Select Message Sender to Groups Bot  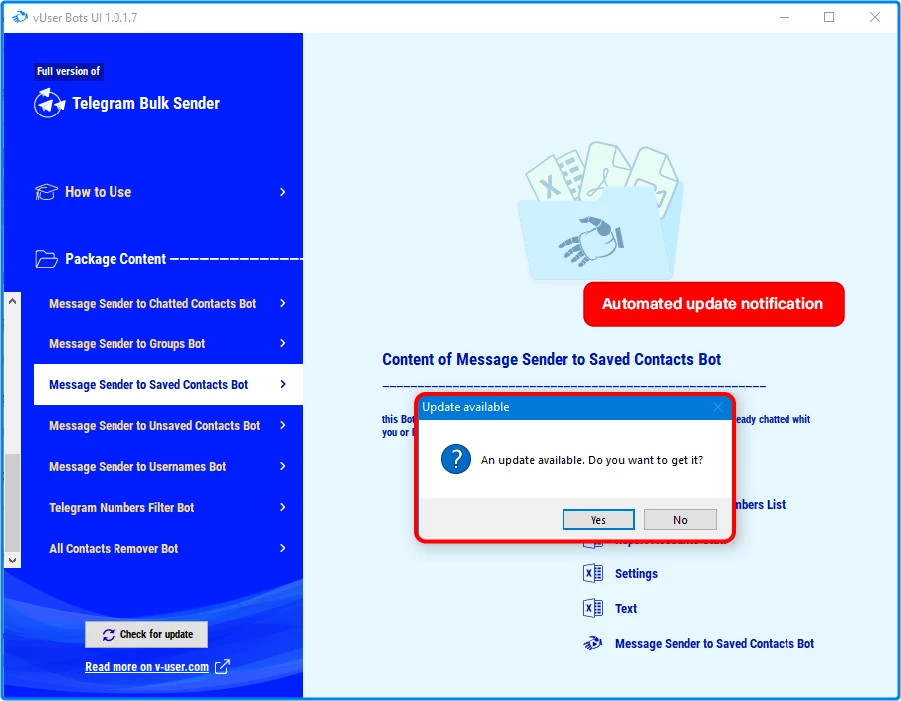point(168,344)
